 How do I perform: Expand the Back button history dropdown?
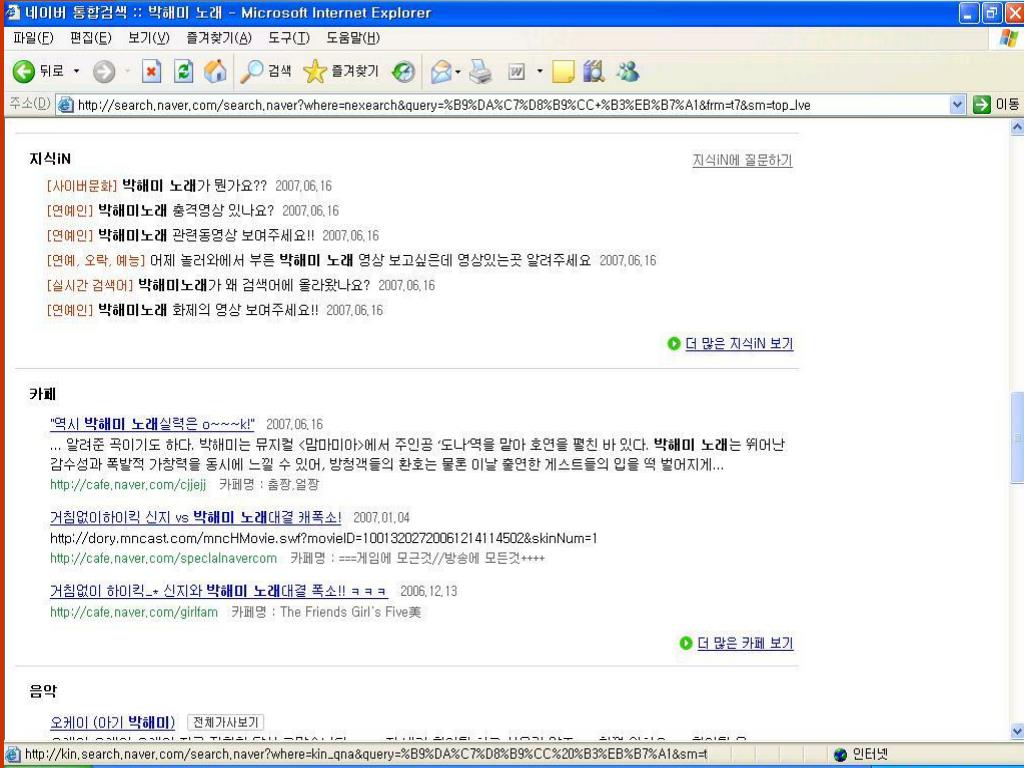click(x=76, y=71)
